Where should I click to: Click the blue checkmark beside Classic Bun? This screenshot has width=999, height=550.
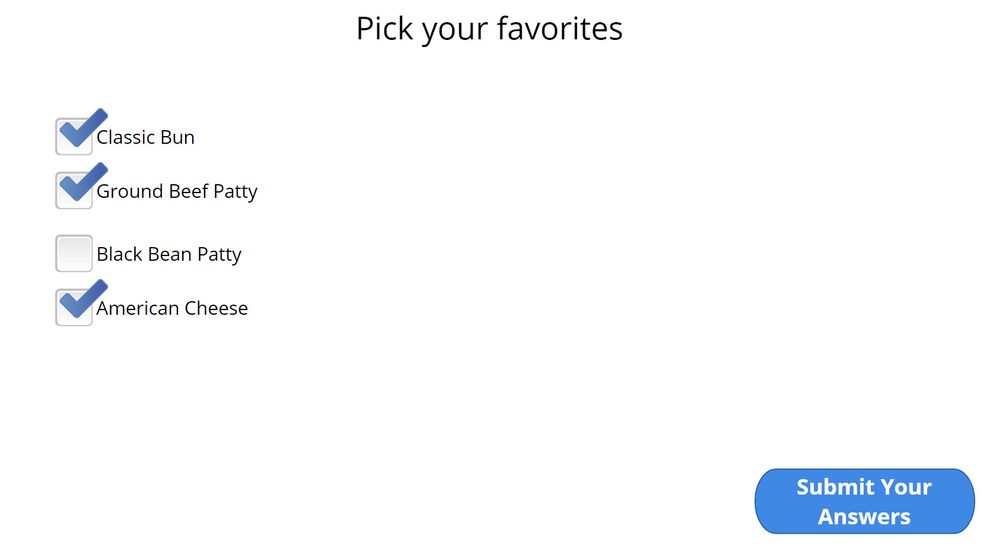[81, 129]
